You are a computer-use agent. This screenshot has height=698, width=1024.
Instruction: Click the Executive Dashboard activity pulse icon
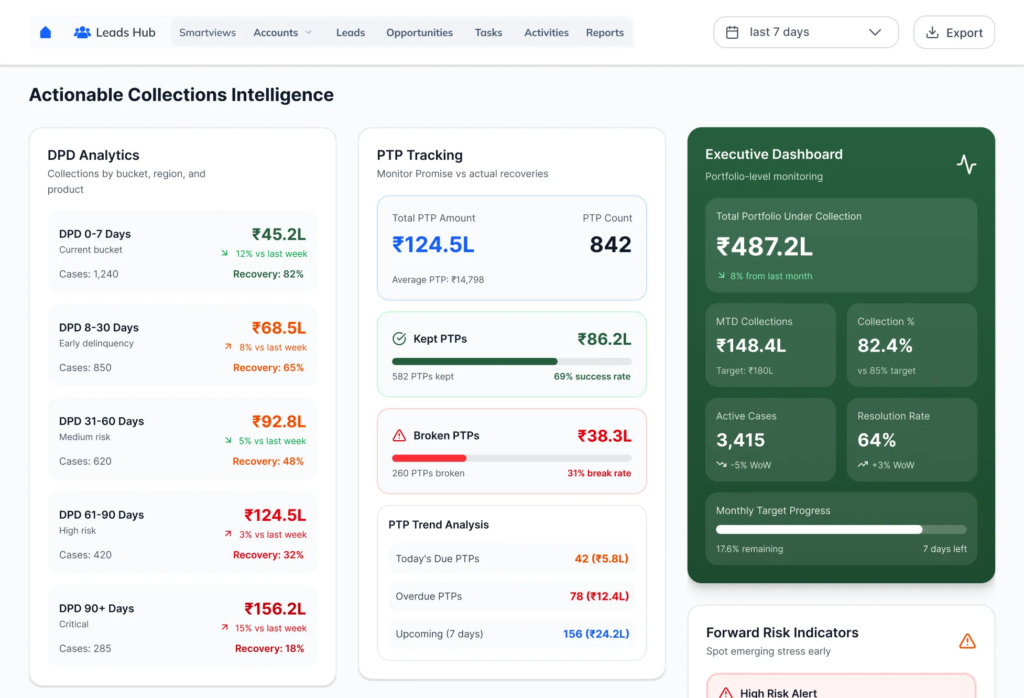(x=966, y=164)
